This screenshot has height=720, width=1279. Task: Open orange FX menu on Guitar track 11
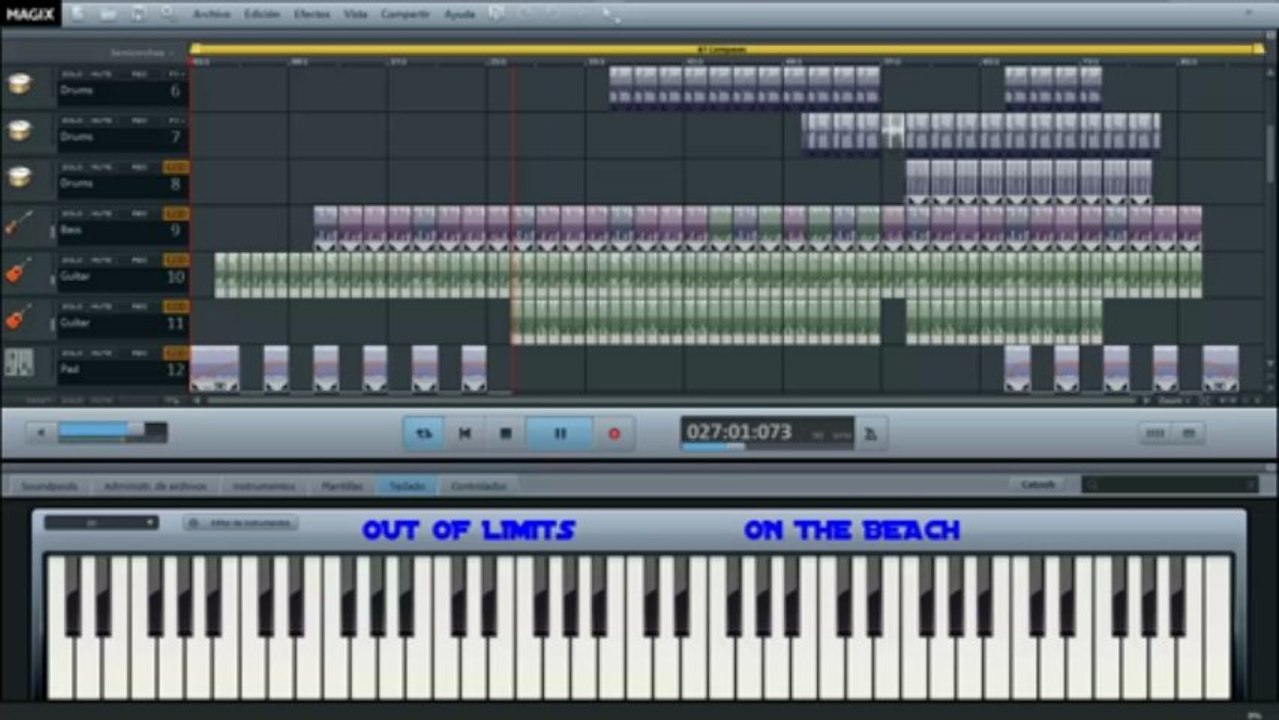(x=176, y=307)
